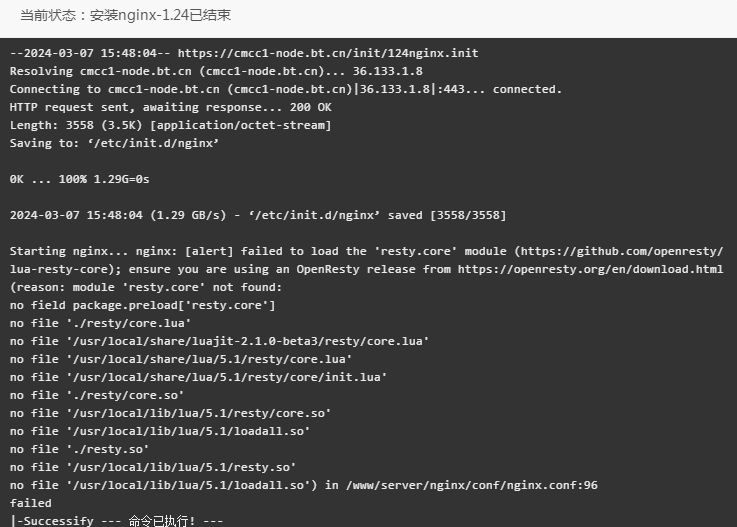Image resolution: width=737 pixels, height=527 pixels.
Task: Click the 'Length: 3558 (3.5K)' line
Action: point(171,125)
